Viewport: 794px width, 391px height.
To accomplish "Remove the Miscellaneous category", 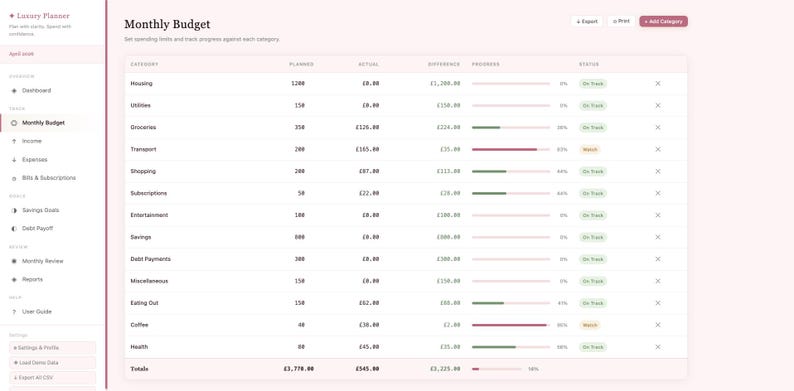I will (x=658, y=281).
